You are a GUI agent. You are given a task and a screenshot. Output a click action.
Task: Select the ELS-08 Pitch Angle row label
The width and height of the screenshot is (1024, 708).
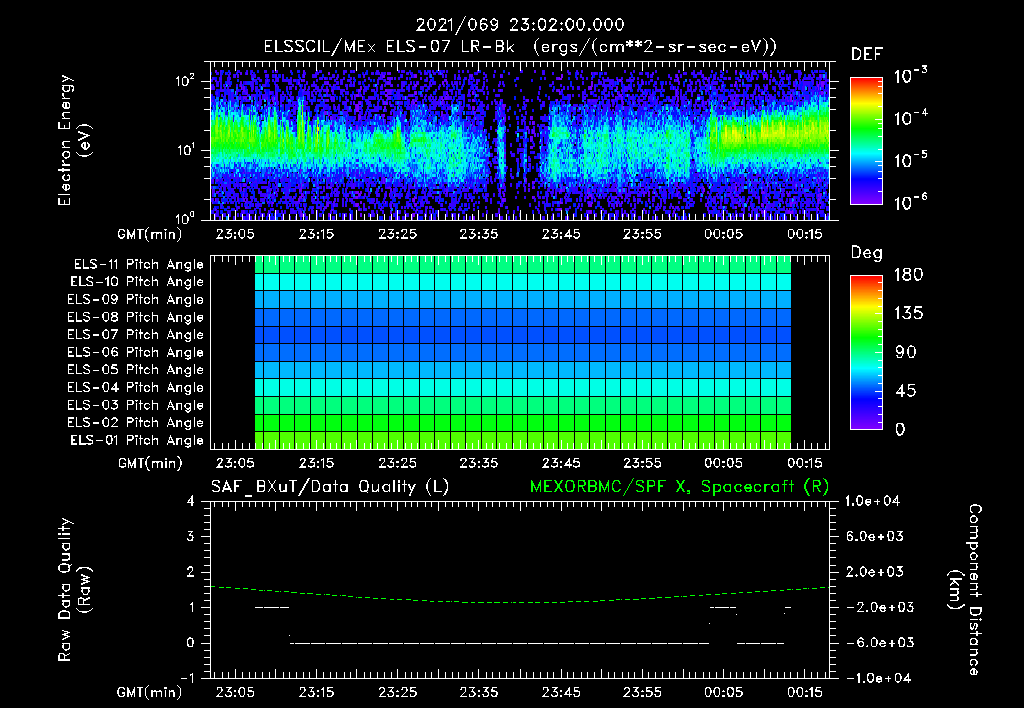[135, 317]
